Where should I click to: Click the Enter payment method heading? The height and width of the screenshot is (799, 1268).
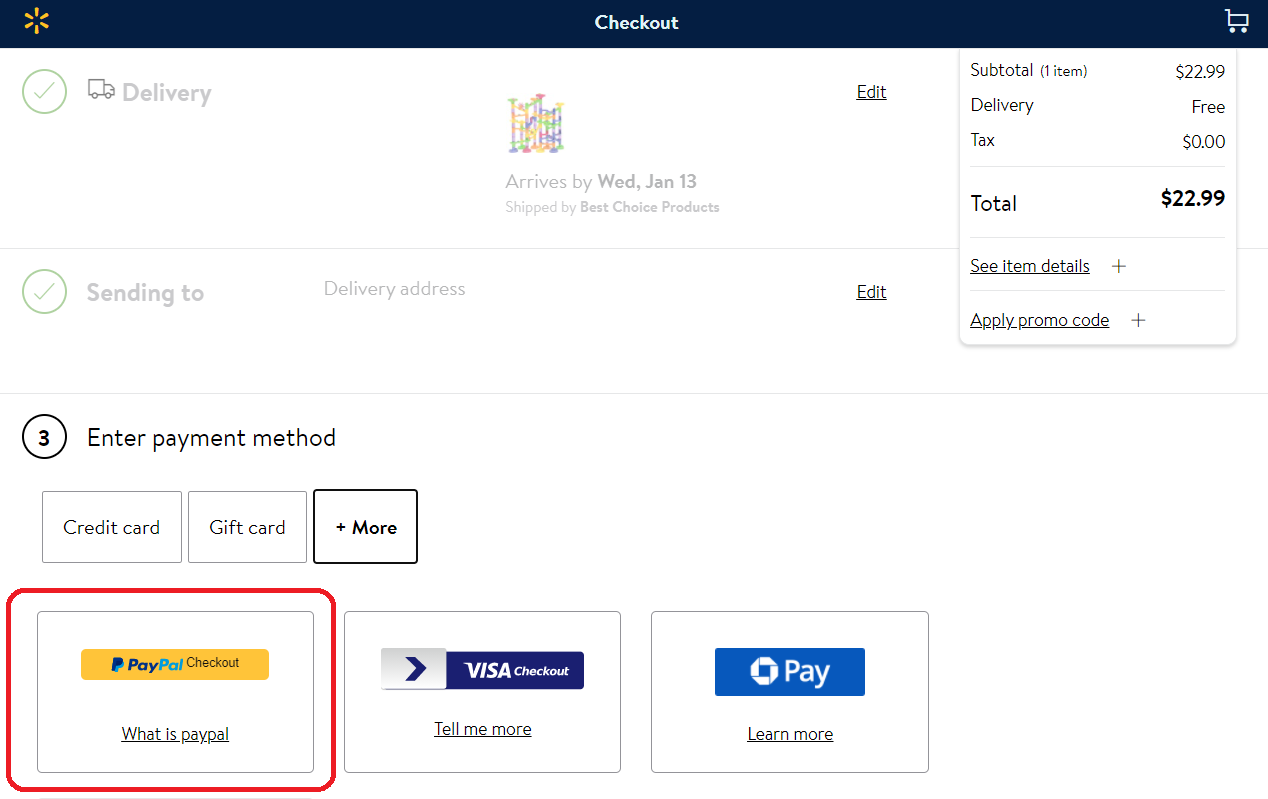[212, 438]
